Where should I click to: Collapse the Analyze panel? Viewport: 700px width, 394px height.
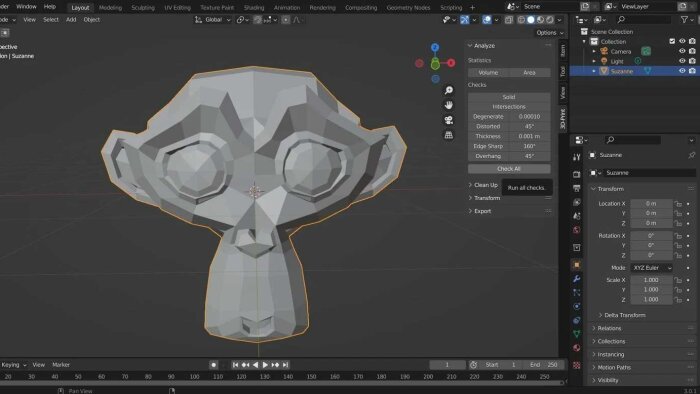pyautogui.click(x=484, y=46)
